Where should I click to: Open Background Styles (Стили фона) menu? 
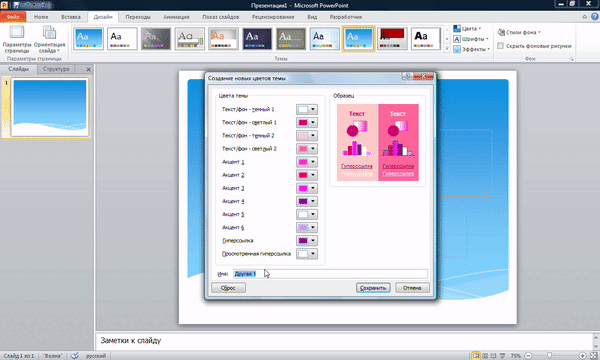pos(519,33)
